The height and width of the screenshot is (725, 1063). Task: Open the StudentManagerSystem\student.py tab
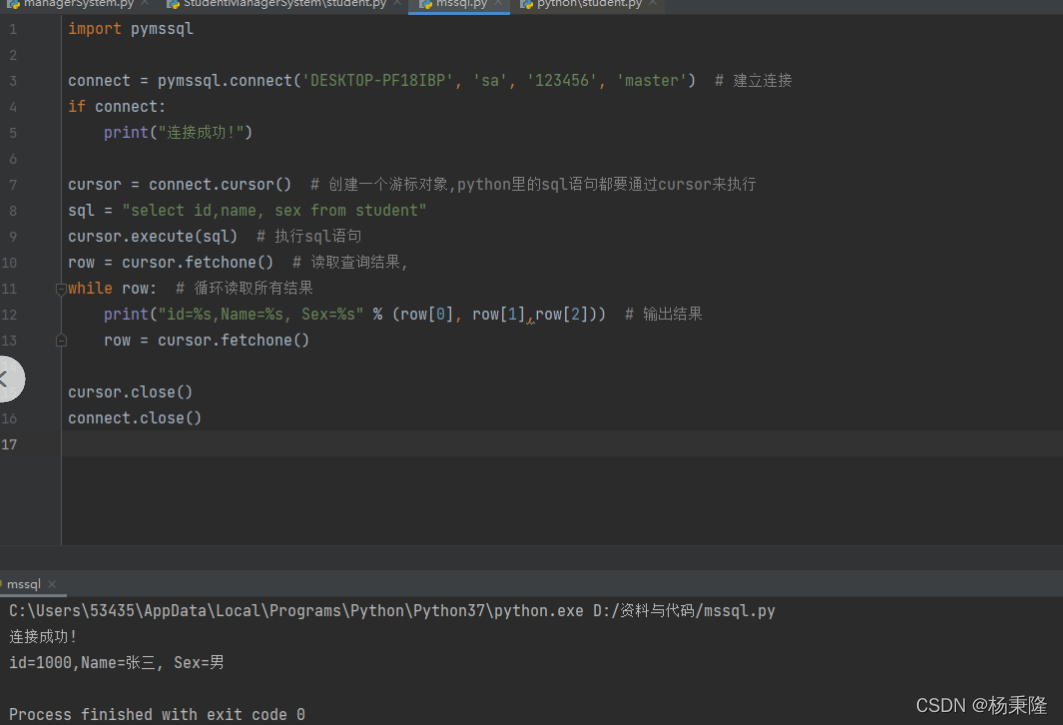tap(285, 4)
